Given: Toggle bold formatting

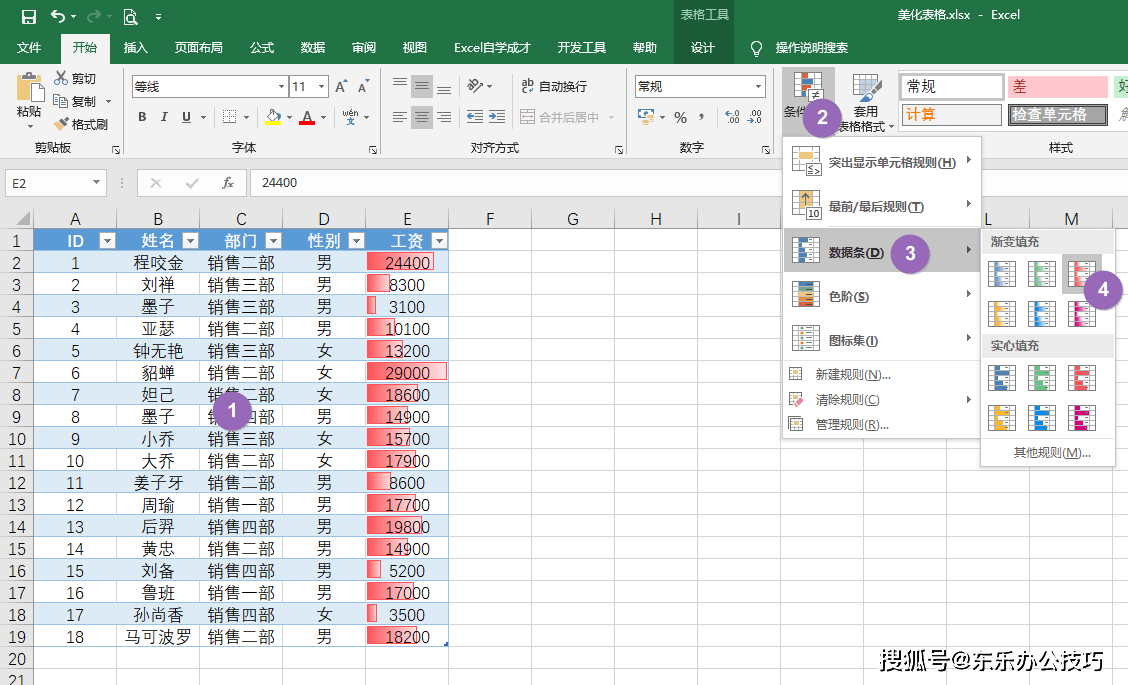Looking at the screenshot, I should pyautogui.click(x=142, y=117).
